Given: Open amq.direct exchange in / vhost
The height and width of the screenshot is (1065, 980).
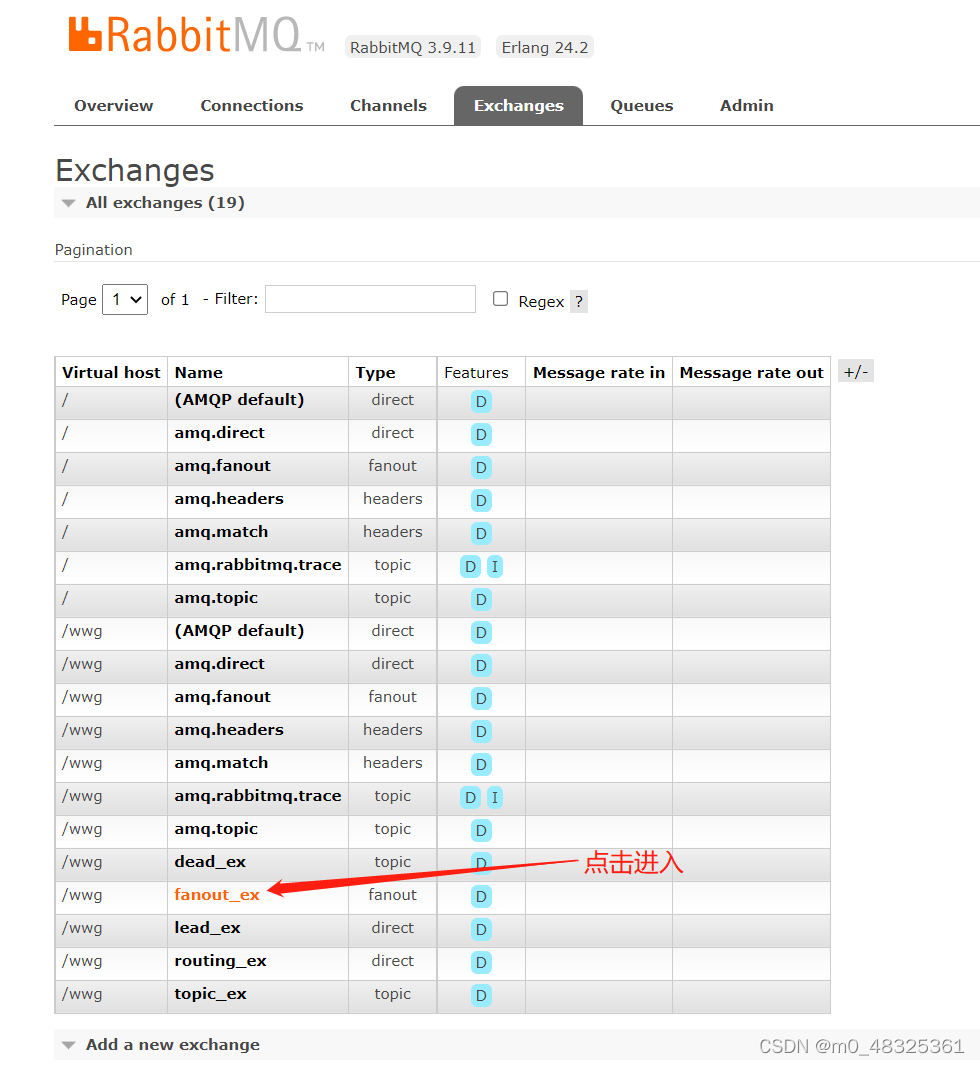Looking at the screenshot, I should tap(219, 433).
